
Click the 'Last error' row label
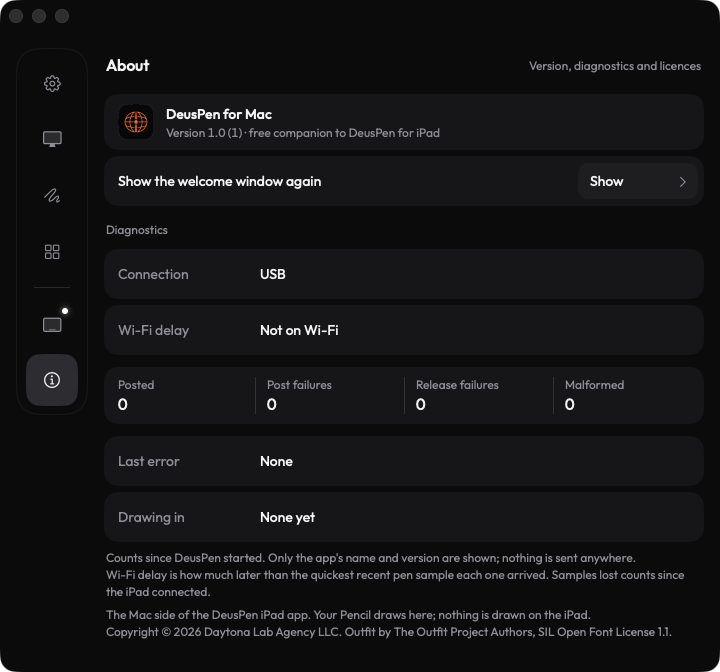click(149, 461)
